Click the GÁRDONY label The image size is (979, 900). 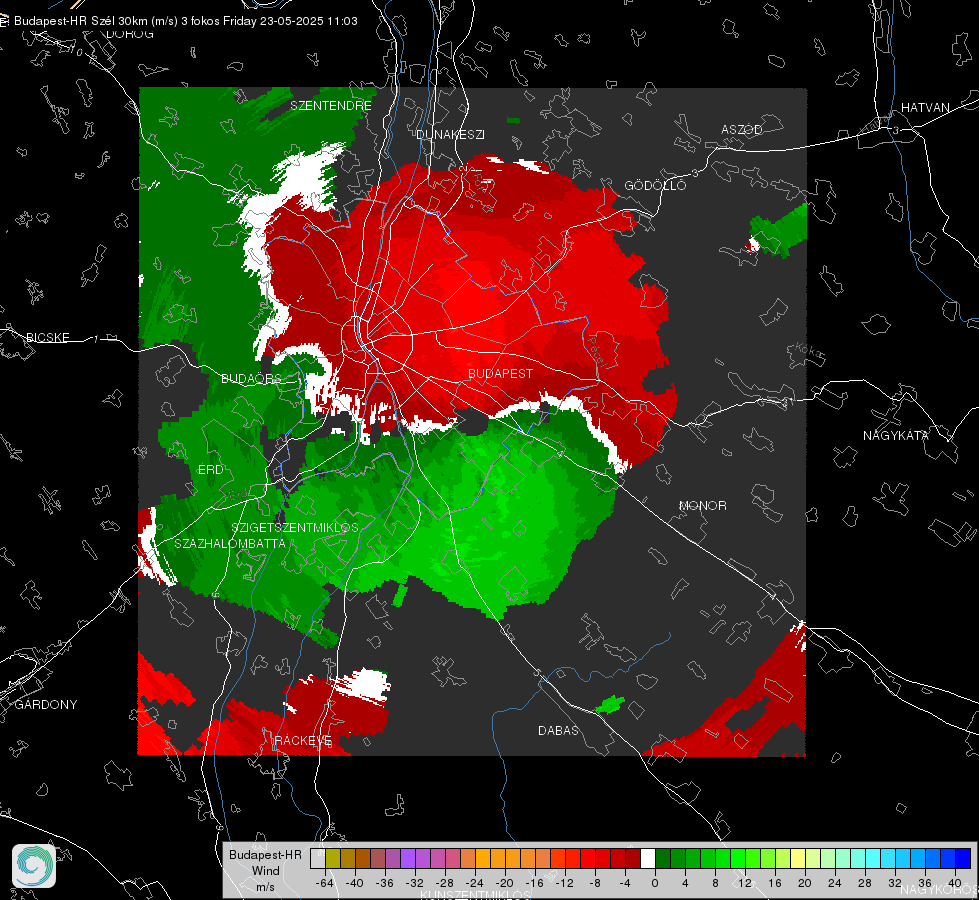click(46, 705)
